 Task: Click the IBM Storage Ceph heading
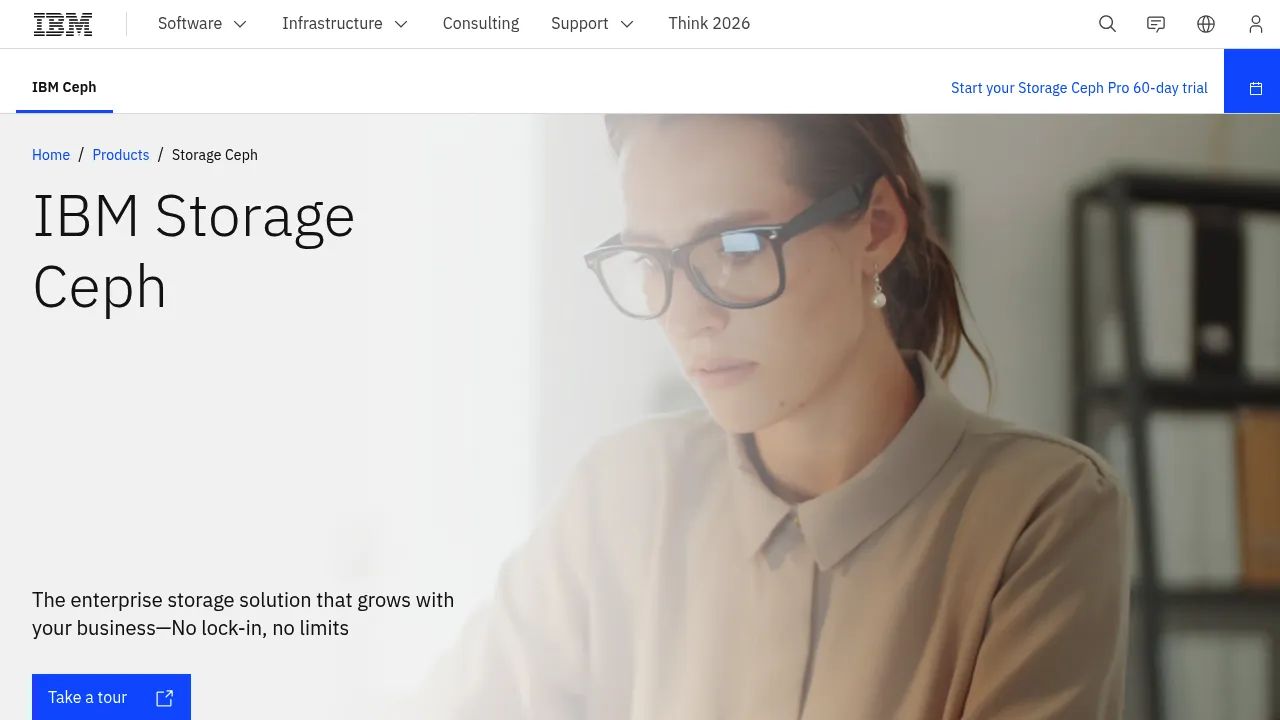pos(194,251)
